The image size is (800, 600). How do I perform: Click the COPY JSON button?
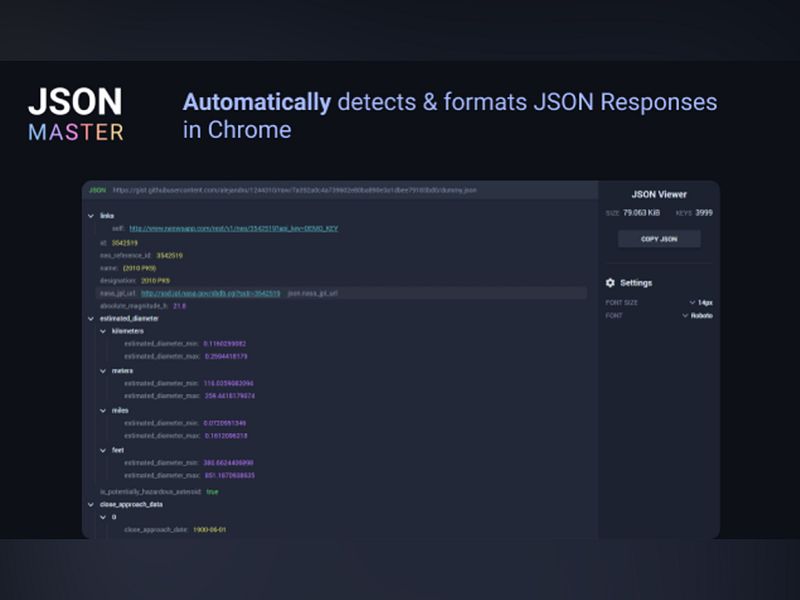659,239
